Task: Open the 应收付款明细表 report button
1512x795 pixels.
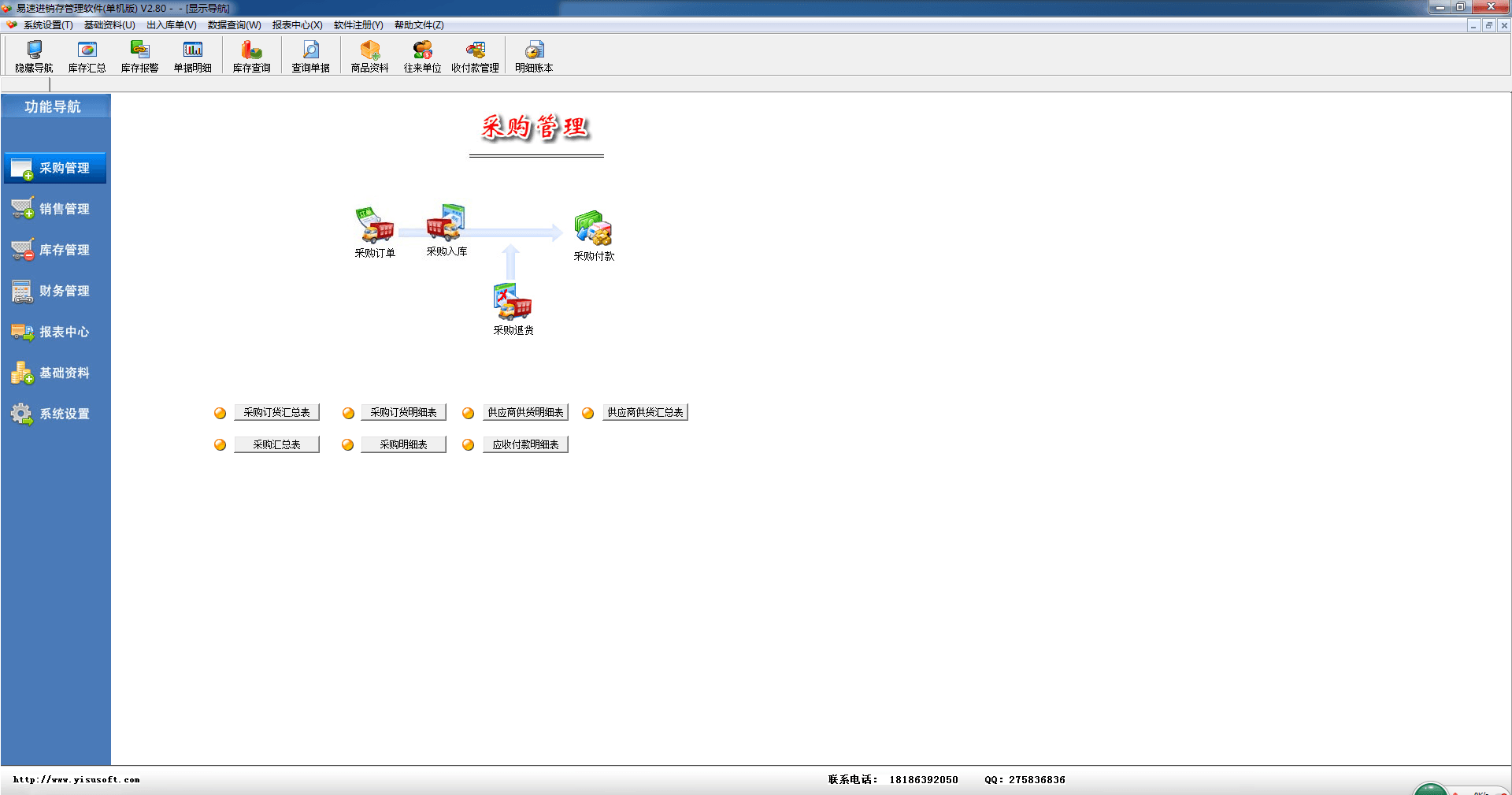Action: (525, 444)
